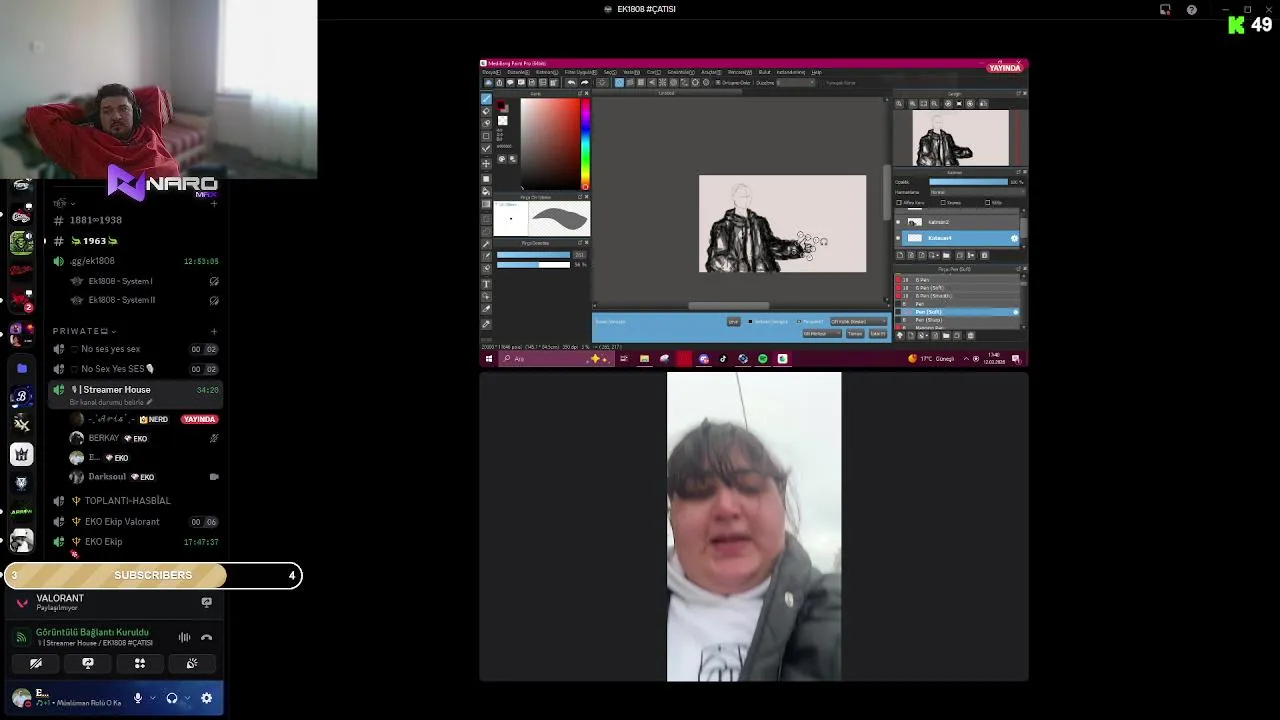
Task: Toggle the Kırpma checkbox in layer panel
Action: pyautogui.click(x=943, y=203)
